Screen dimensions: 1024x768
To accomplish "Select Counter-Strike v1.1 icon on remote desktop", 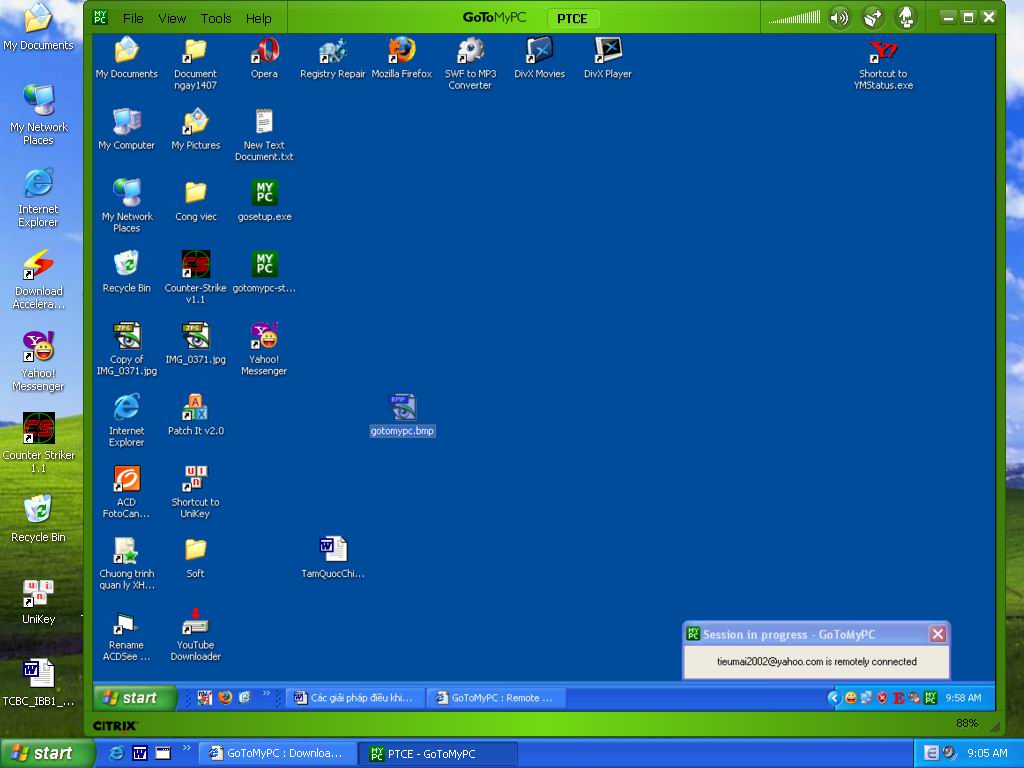I will click(x=196, y=277).
